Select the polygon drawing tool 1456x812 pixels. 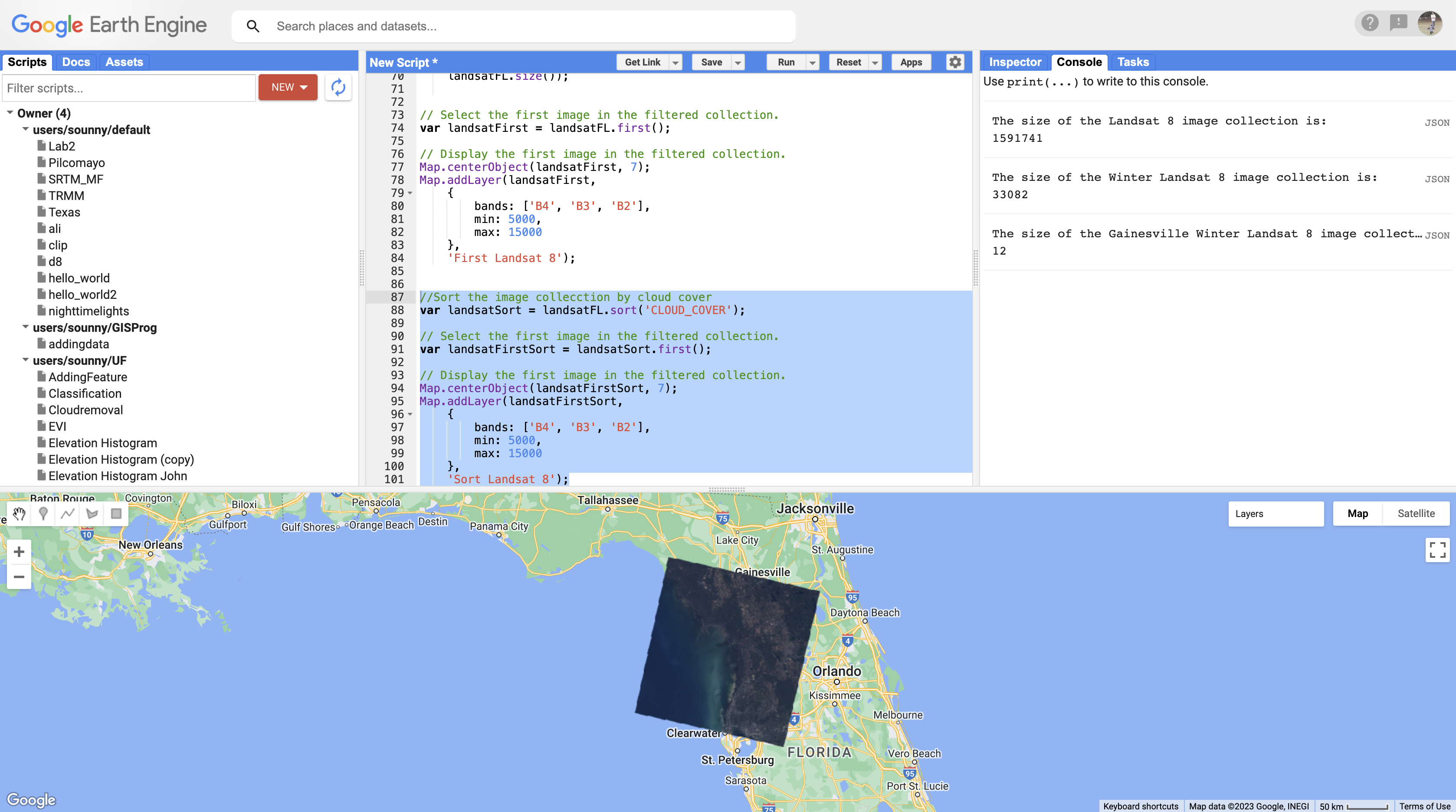92,514
